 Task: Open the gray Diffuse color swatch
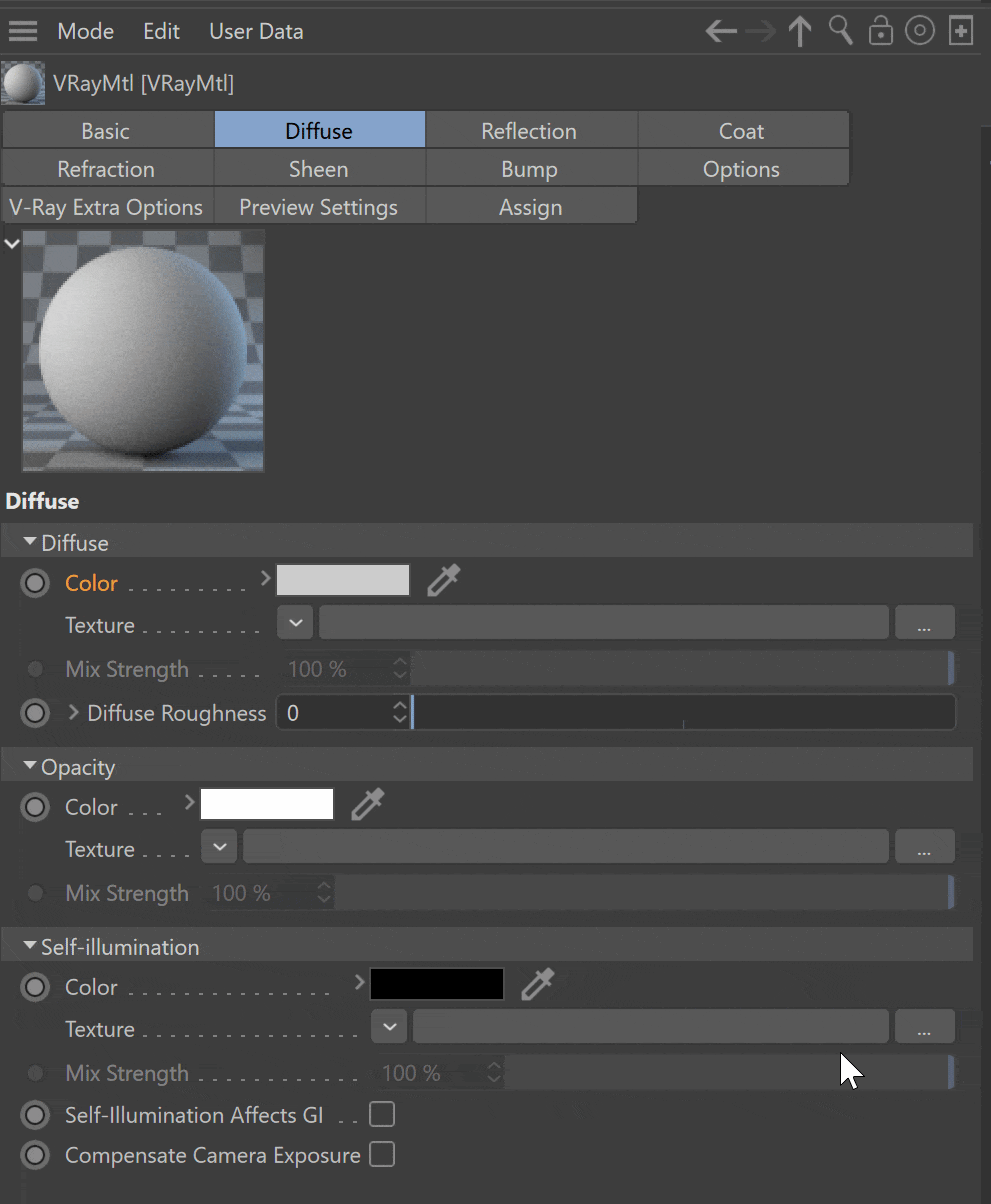(x=343, y=580)
